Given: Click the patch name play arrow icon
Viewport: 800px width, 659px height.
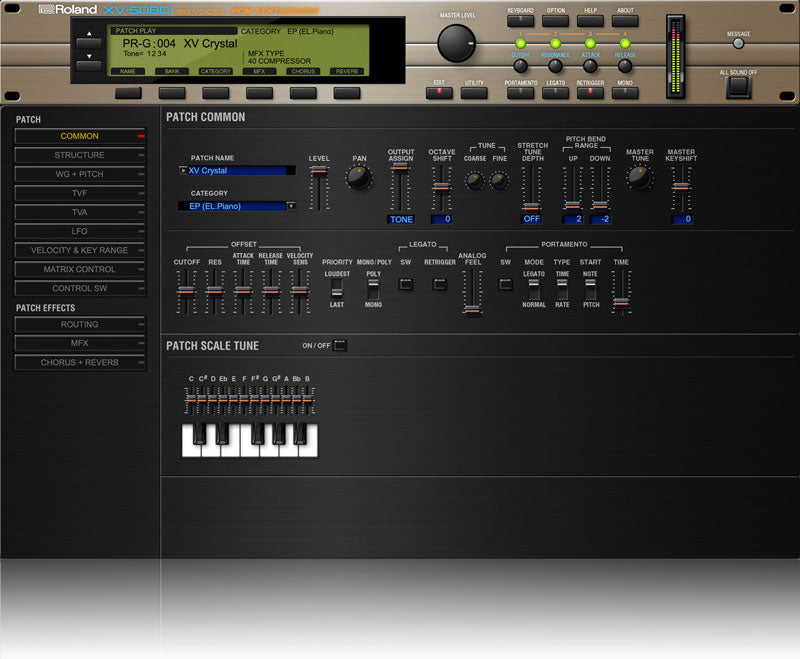Looking at the screenshot, I should click(183, 170).
